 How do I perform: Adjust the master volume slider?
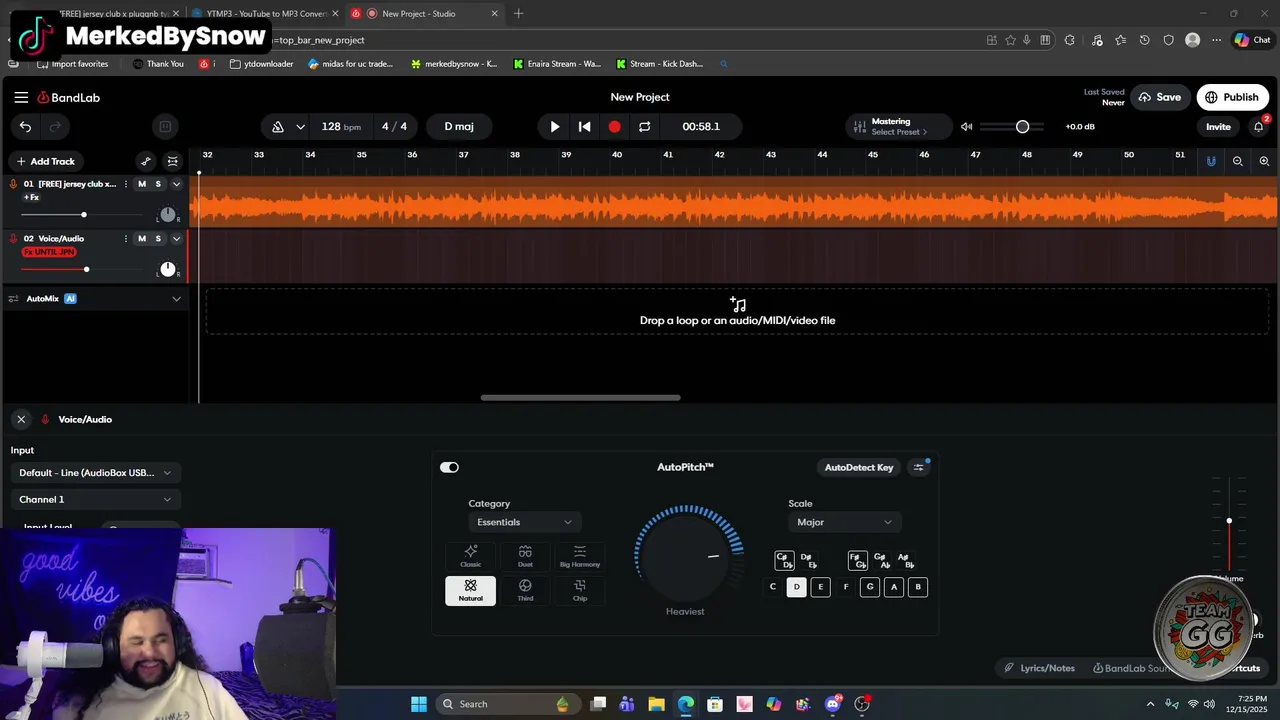(1012, 127)
